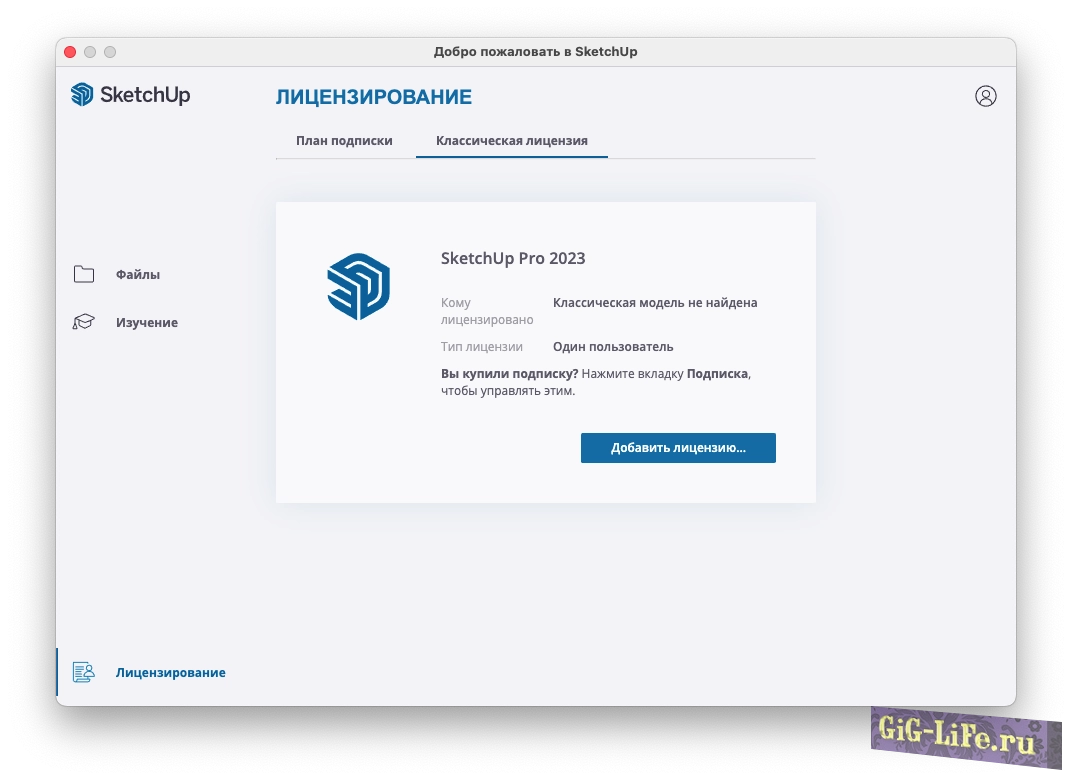The height and width of the screenshot is (780, 1072).
Task: Switch to the План подписки tab
Action: point(344,141)
